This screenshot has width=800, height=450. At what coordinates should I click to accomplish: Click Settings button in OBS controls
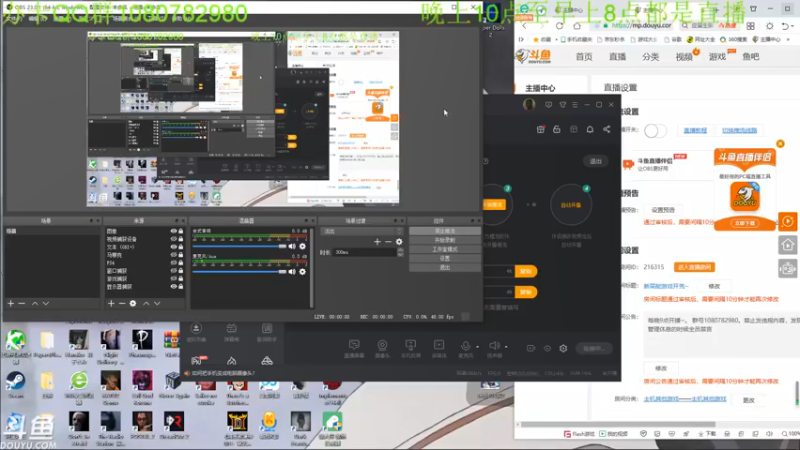coord(444,258)
